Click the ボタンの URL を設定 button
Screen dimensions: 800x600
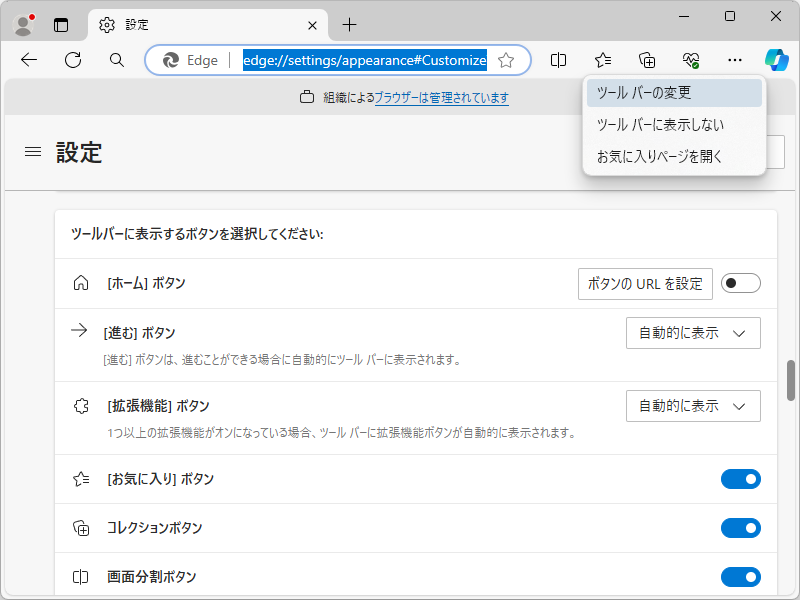pos(645,283)
